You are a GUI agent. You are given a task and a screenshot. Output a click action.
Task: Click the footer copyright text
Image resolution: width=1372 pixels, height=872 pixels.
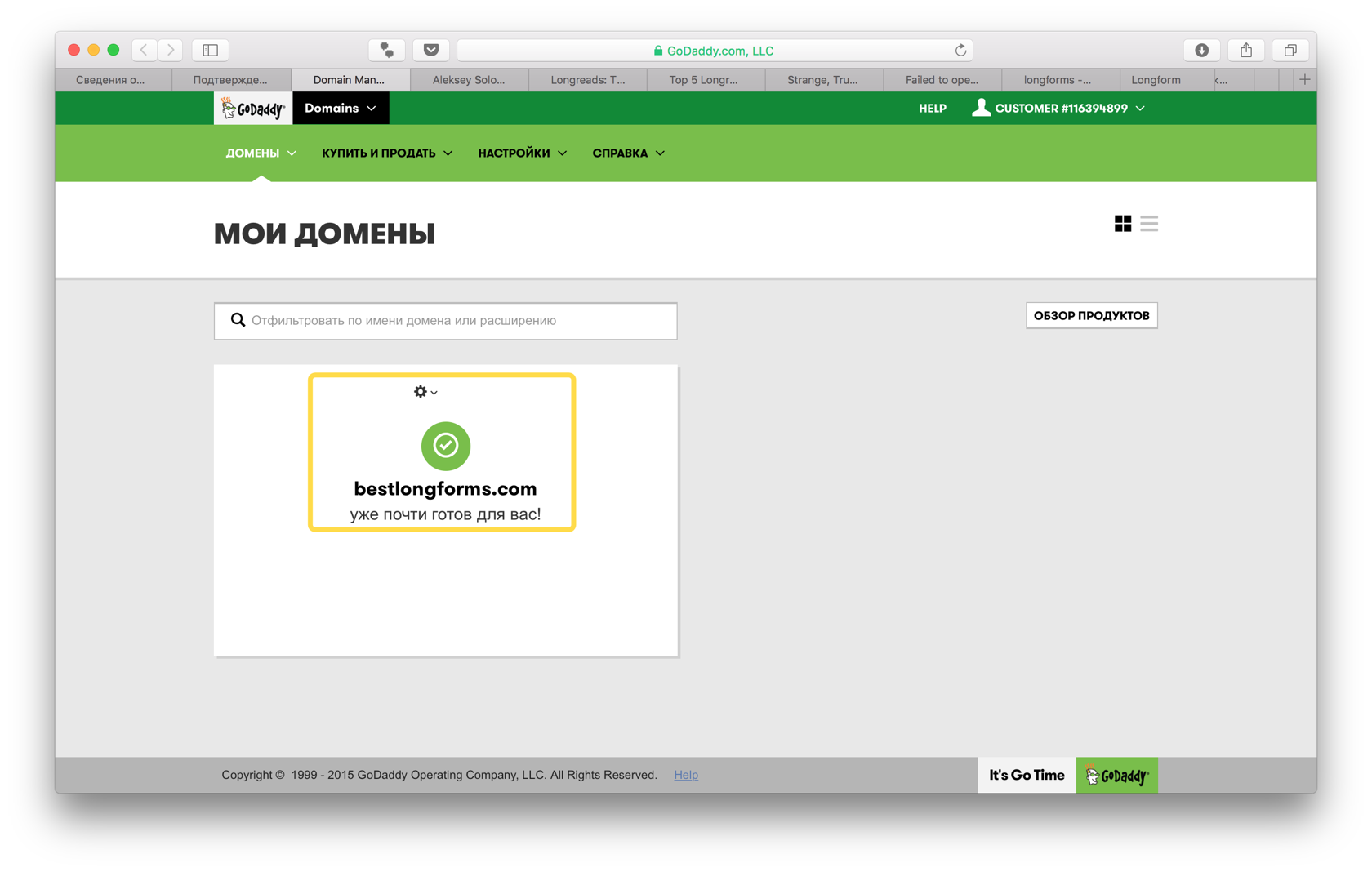click(x=439, y=775)
